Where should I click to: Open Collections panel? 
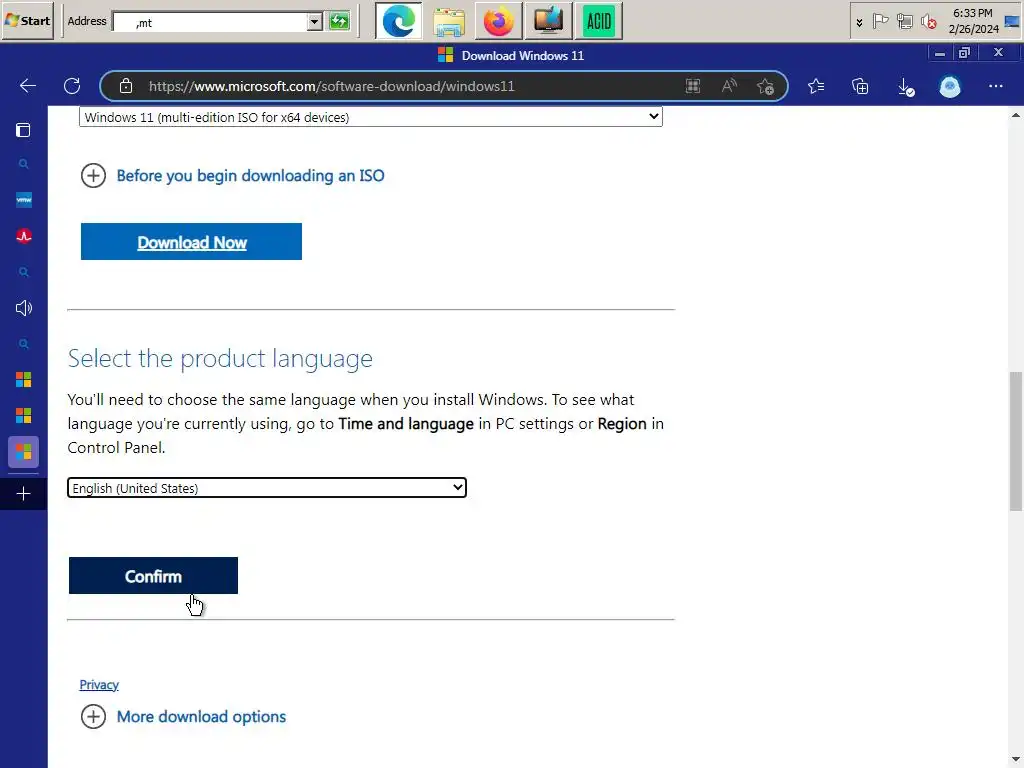click(860, 86)
